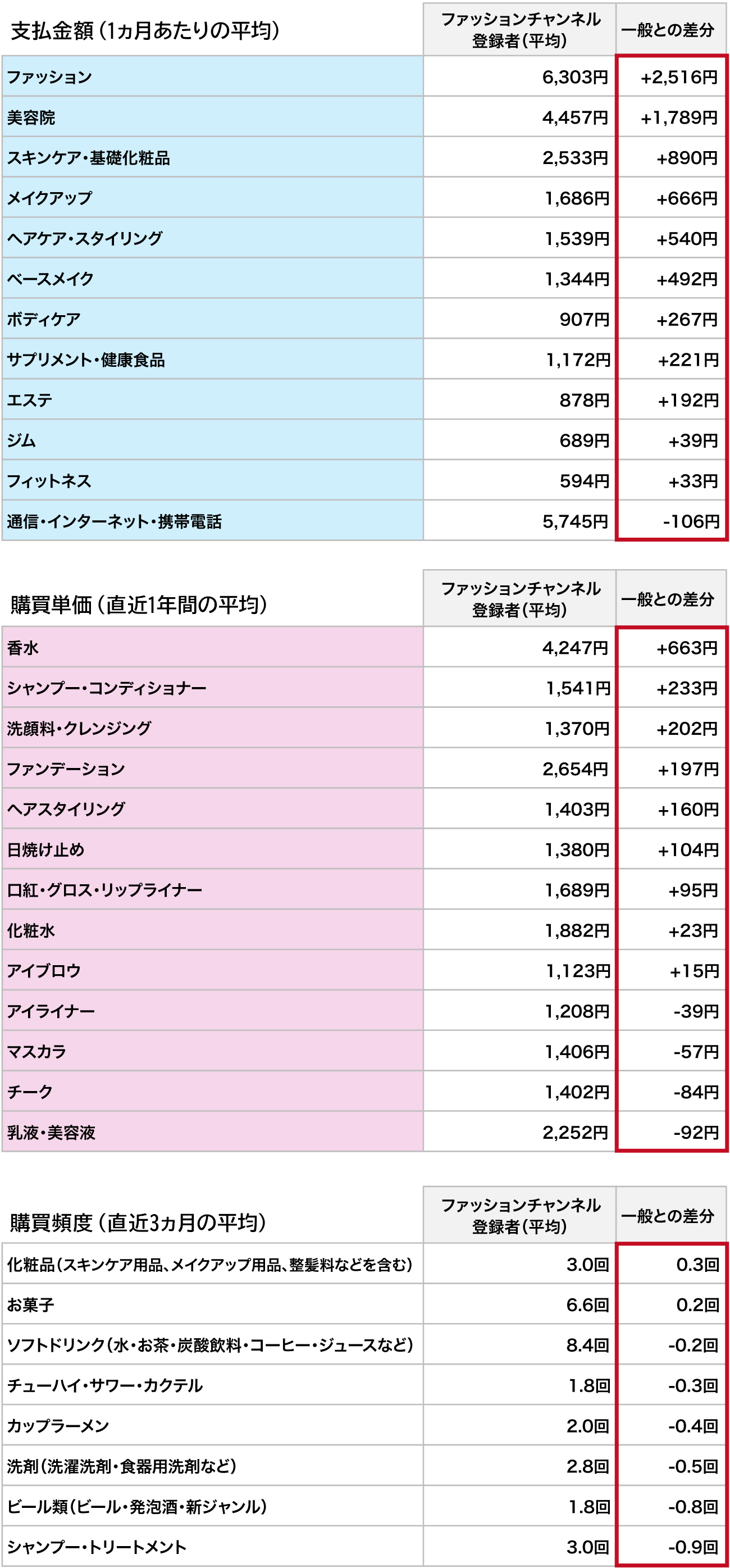Click the -92円 difference value

tap(695, 1133)
